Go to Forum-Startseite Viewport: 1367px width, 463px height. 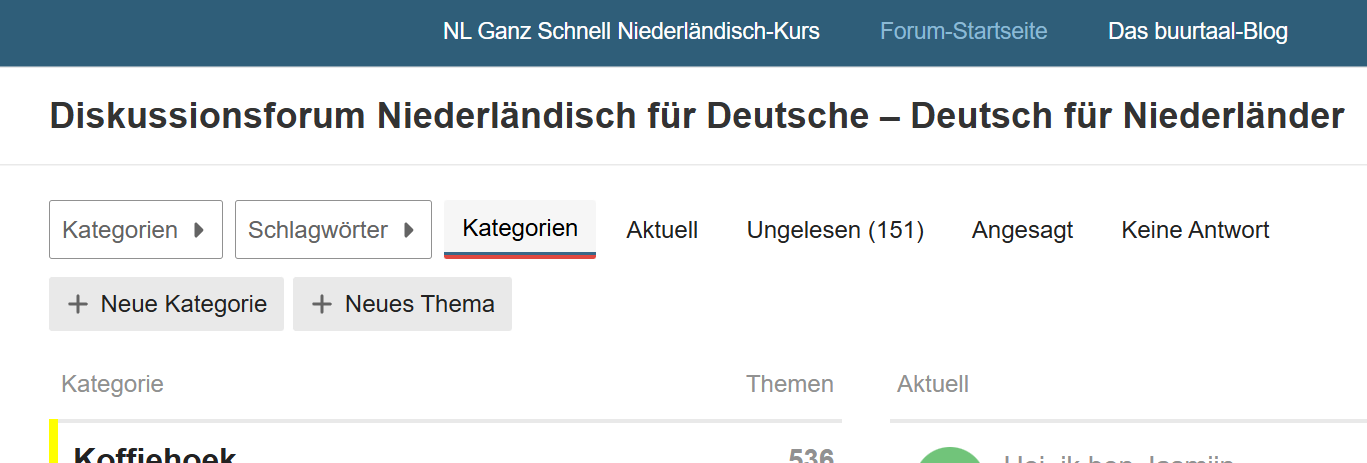pos(964,31)
